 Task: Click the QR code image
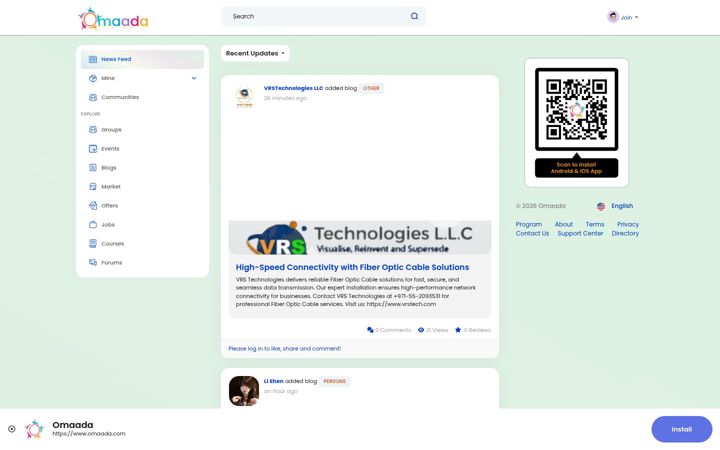[x=577, y=109]
